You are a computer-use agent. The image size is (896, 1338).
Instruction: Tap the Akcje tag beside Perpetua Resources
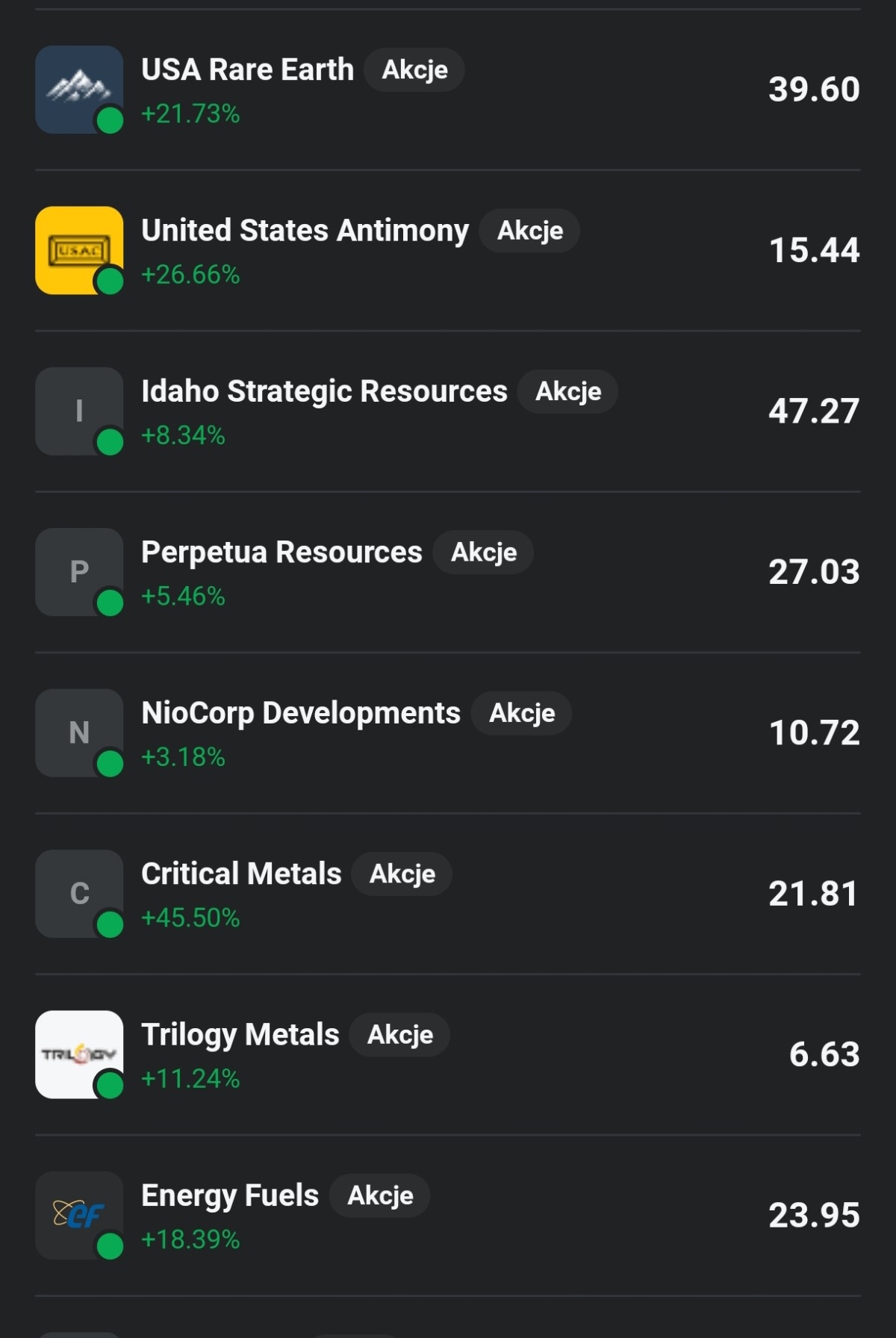coord(484,553)
